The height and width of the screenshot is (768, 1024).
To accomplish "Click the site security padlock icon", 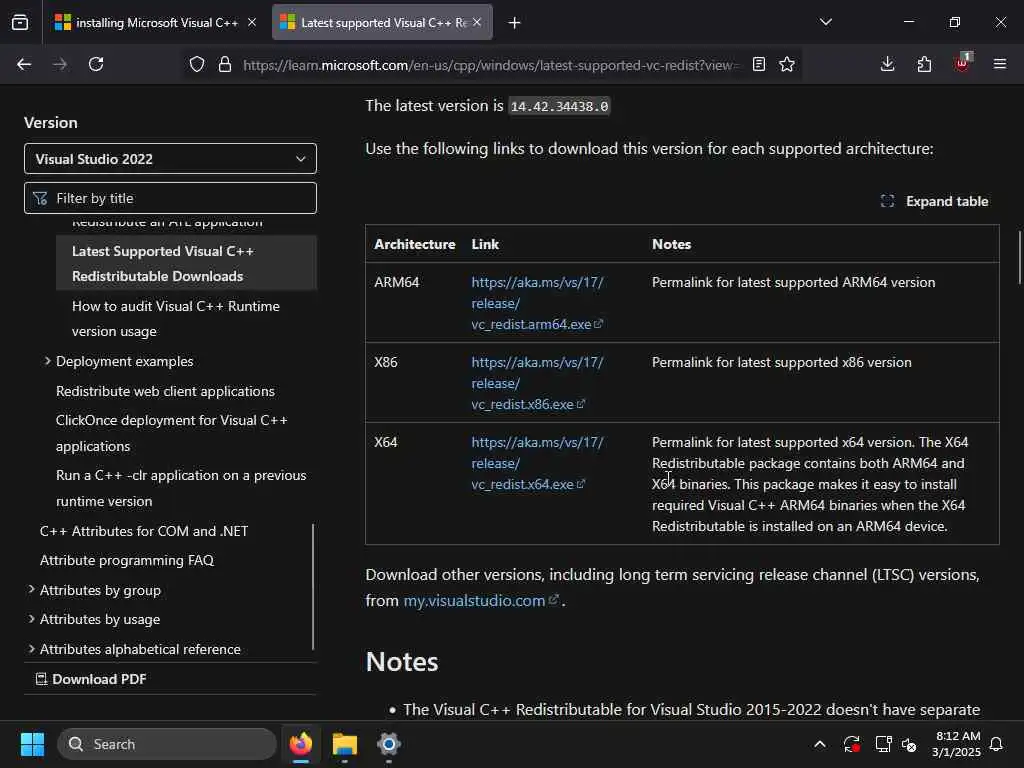I will [225, 64].
